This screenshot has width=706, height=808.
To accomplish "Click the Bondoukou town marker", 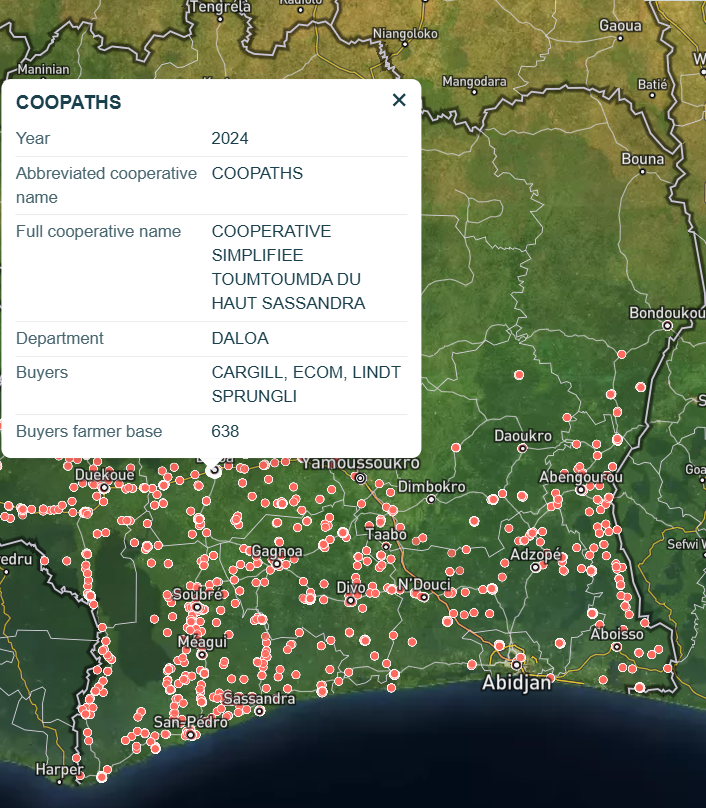I will (x=667, y=325).
